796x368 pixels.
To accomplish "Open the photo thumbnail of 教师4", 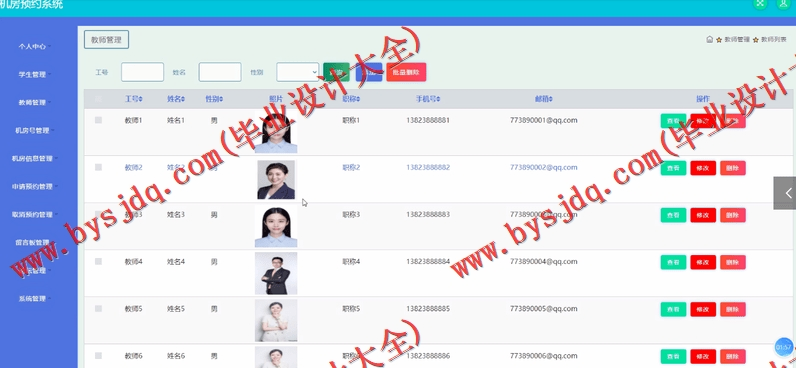I will (276, 274).
